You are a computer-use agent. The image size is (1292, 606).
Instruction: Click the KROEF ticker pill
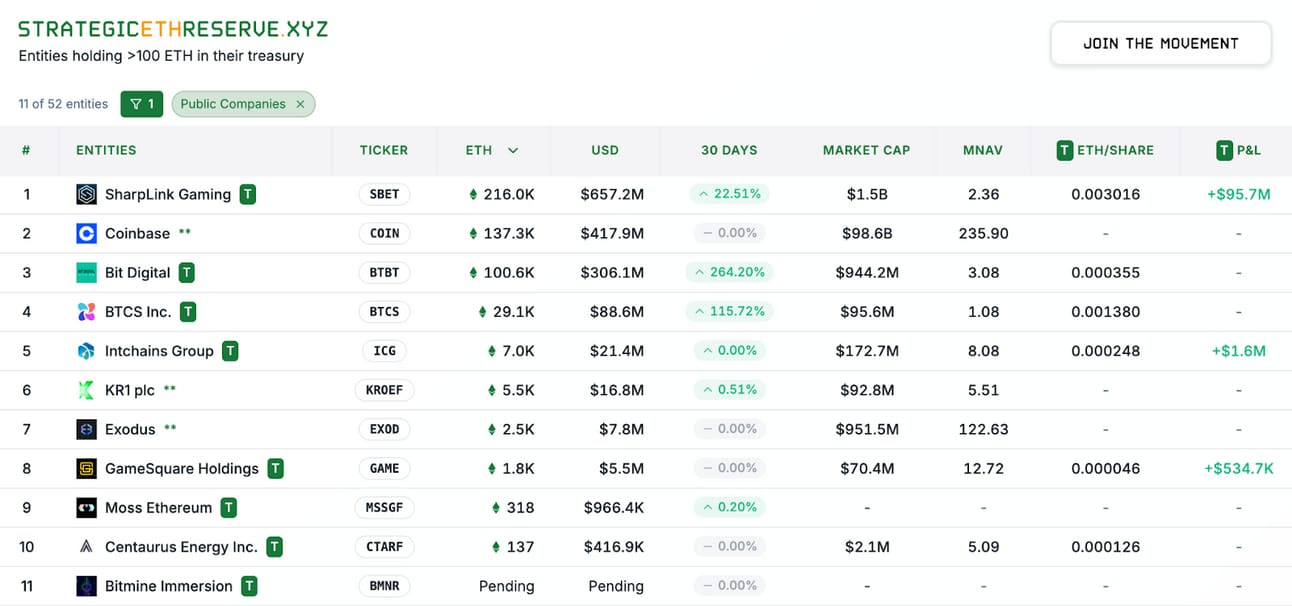(x=385, y=390)
